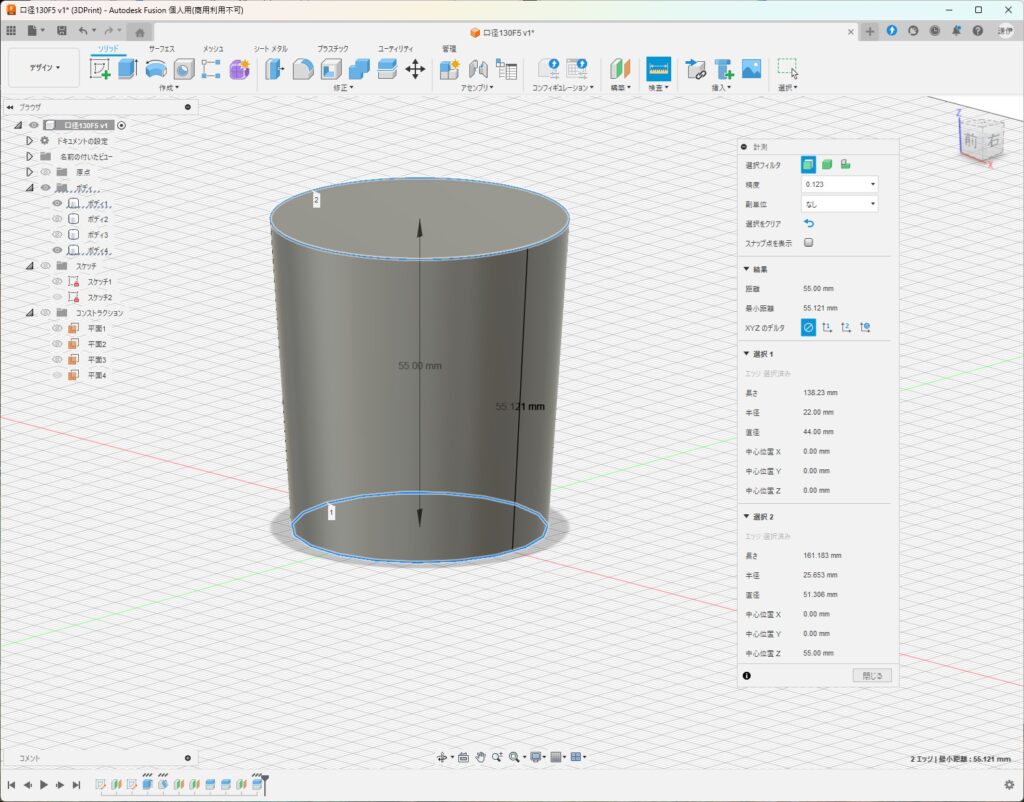Switch to the プラスチック tab
The width and height of the screenshot is (1024, 802).
point(333,49)
